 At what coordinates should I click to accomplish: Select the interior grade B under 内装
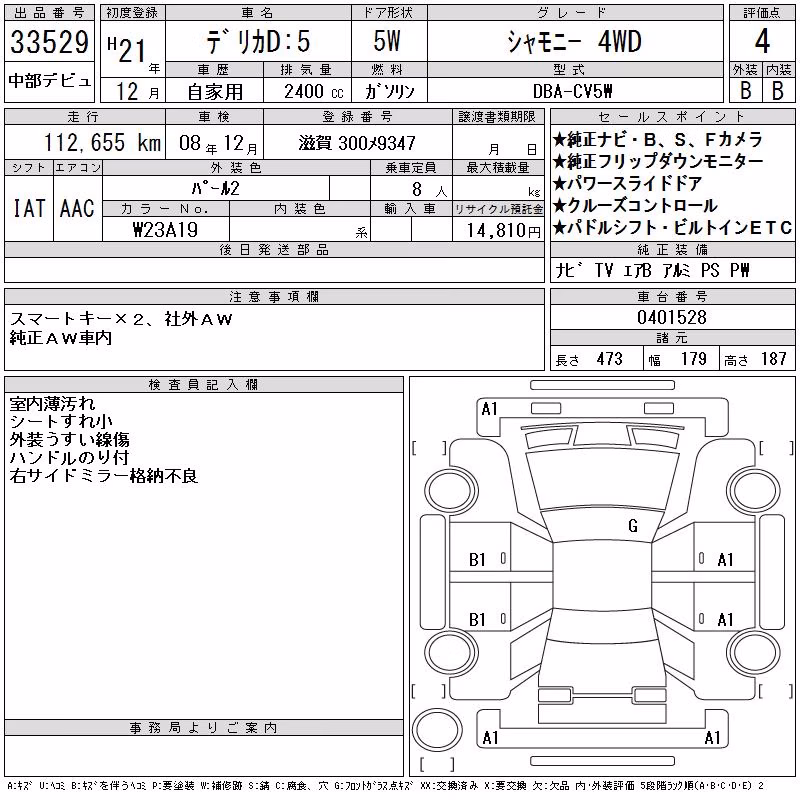coord(778,90)
